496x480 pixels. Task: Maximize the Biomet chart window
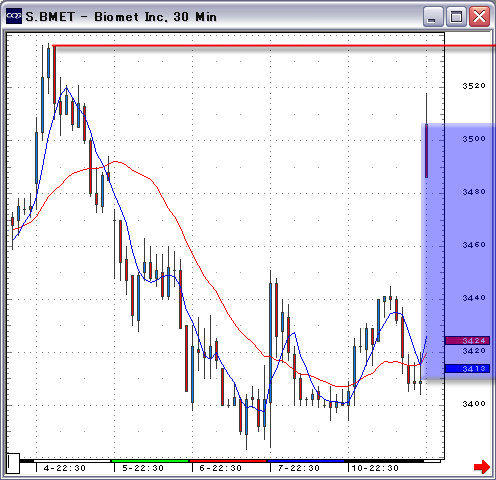pos(456,16)
